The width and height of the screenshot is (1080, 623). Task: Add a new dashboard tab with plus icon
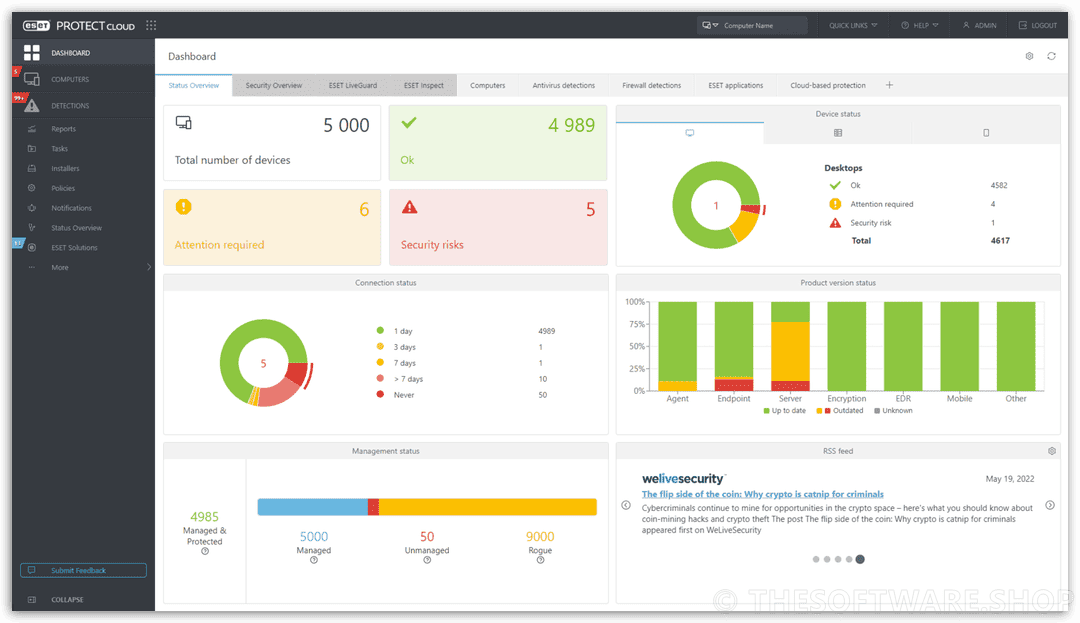click(889, 85)
